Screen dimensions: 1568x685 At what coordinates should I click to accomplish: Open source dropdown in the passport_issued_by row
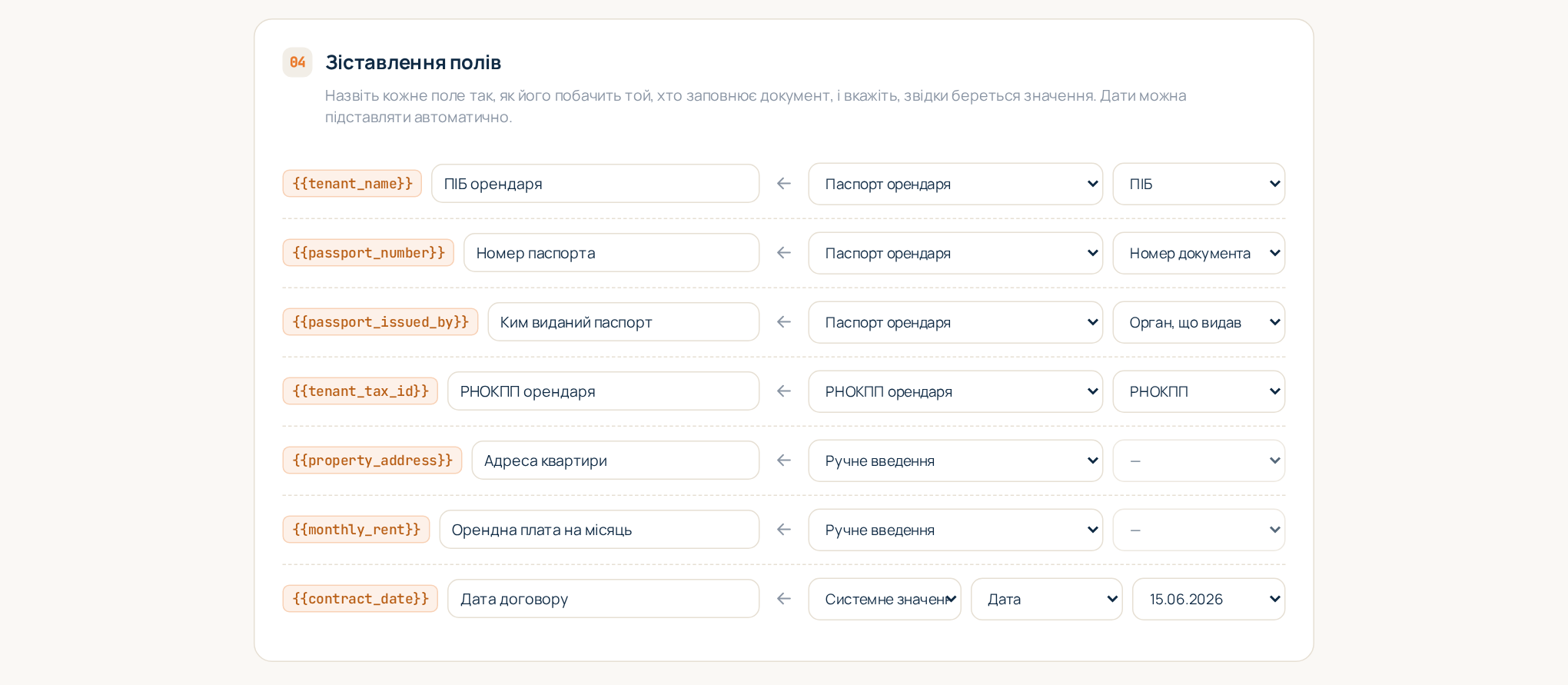(955, 322)
